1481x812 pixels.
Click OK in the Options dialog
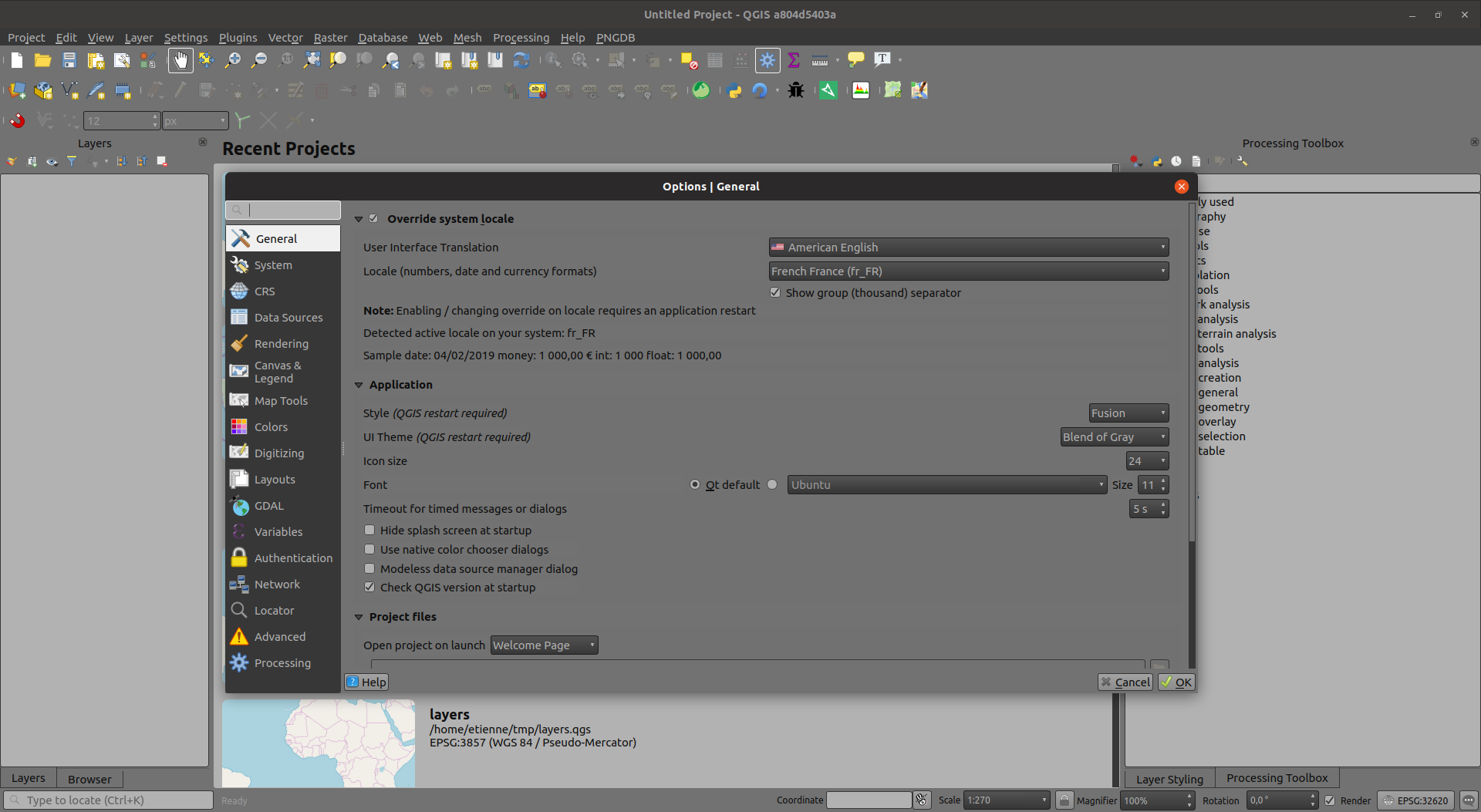[x=1177, y=682]
